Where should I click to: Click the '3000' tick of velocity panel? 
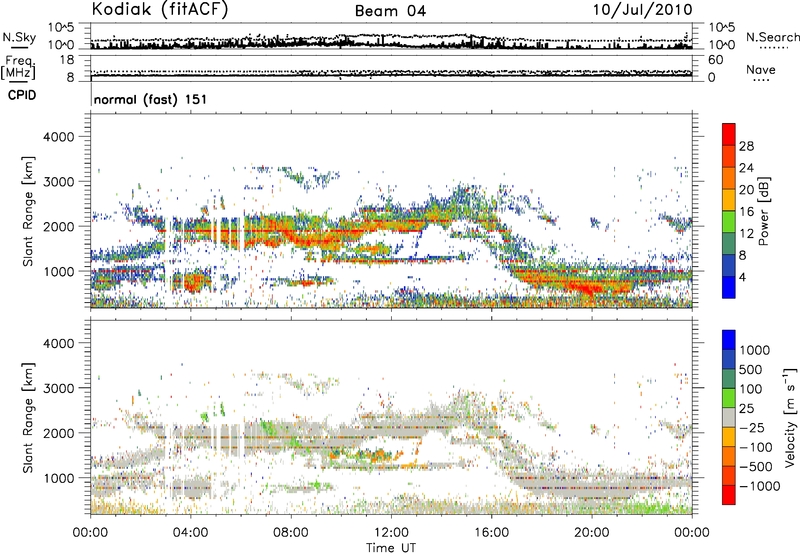click(x=58, y=388)
